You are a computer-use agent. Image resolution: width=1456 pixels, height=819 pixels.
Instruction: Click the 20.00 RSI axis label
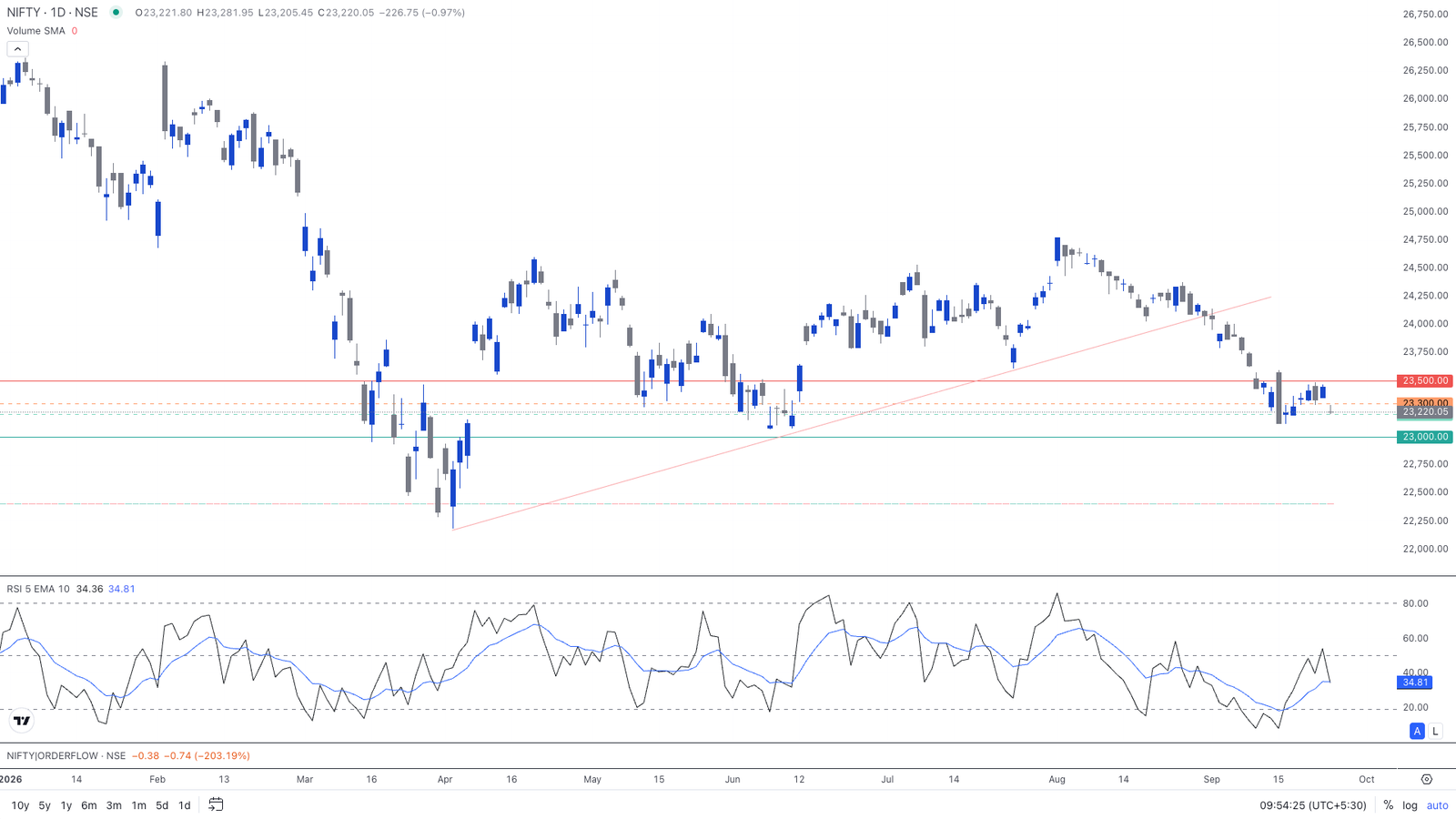point(1415,707)
